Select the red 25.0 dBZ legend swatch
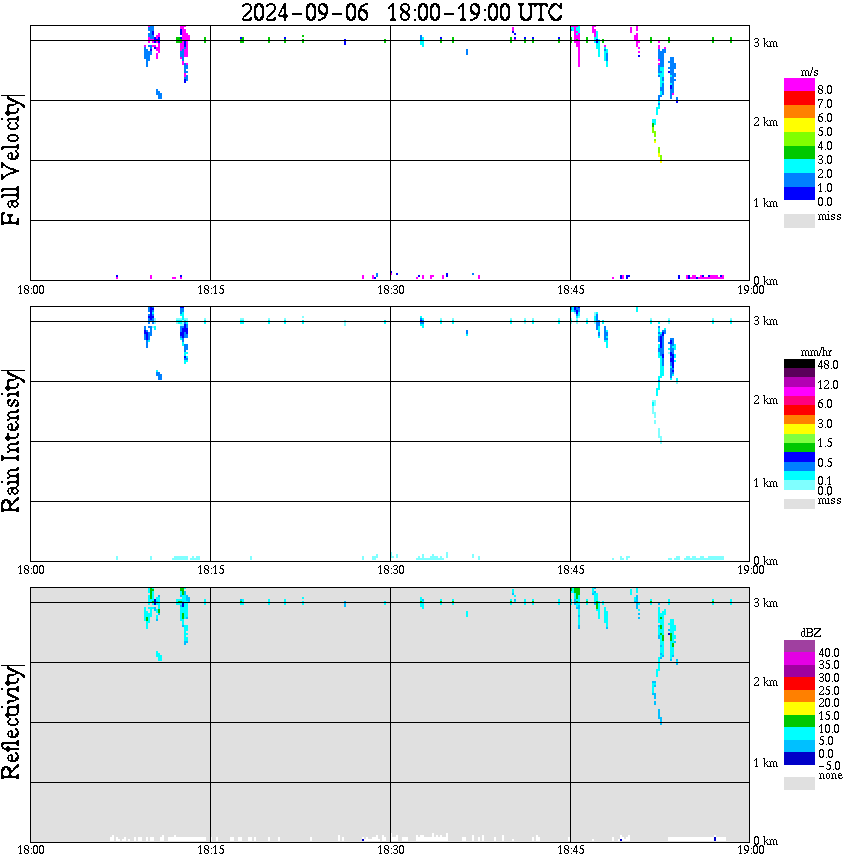This screenshot has width=850, height=868. pyautogui.click(x=799, y=684)
